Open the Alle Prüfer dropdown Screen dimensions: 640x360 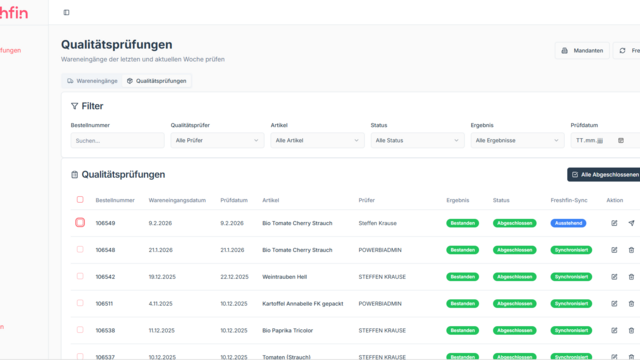[217, 140]
